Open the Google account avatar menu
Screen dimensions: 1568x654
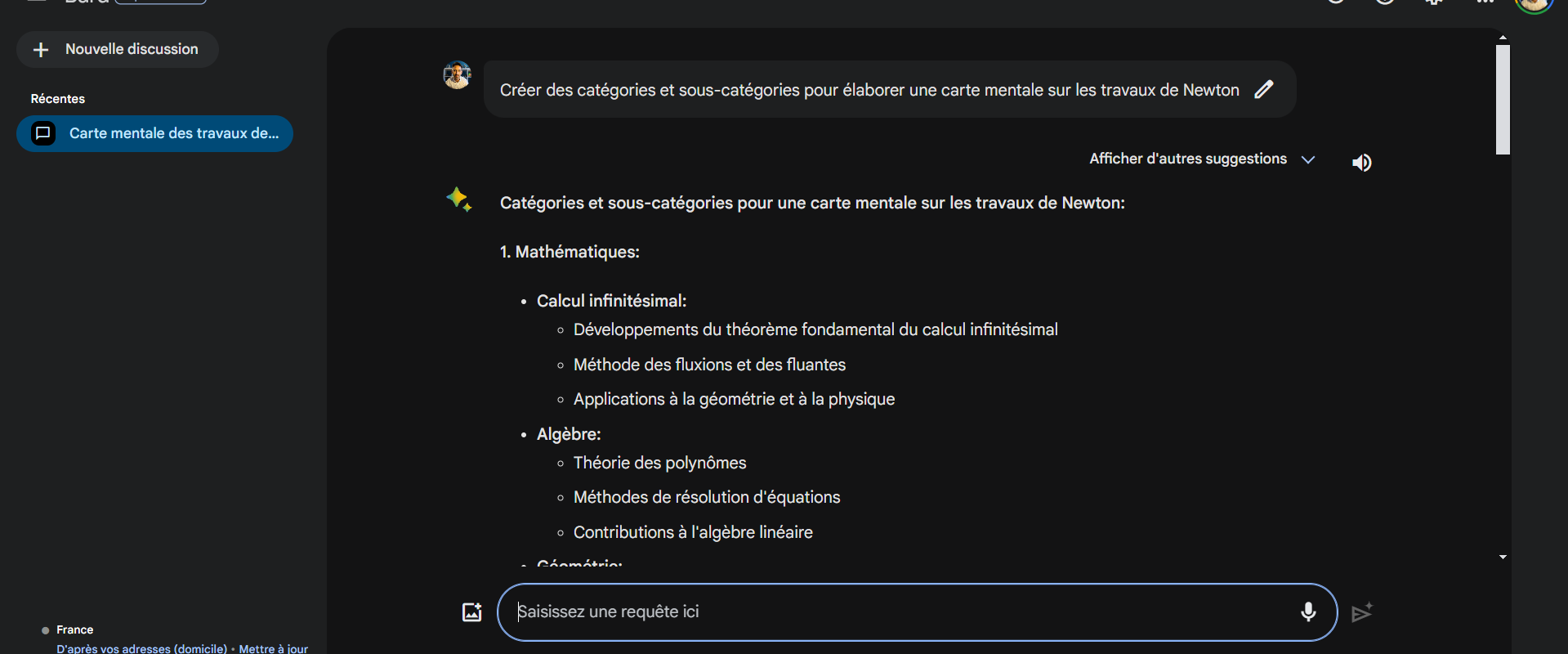click(1534, 3)
